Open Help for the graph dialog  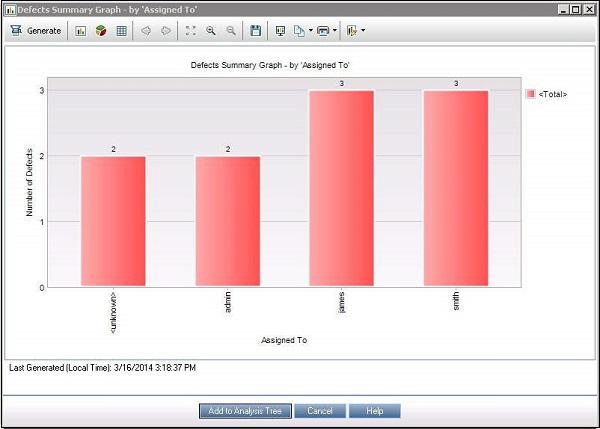click(375, 411)
